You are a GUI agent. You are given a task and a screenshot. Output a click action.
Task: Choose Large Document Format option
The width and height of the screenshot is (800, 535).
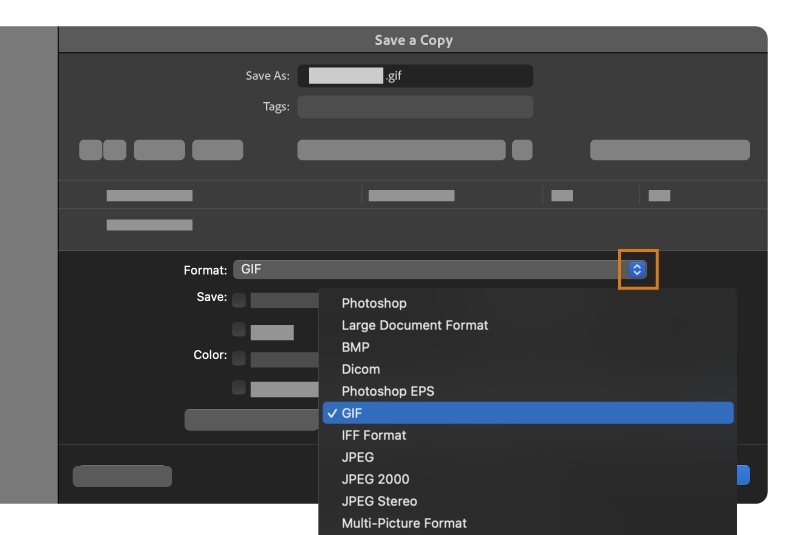click(415, 325)
